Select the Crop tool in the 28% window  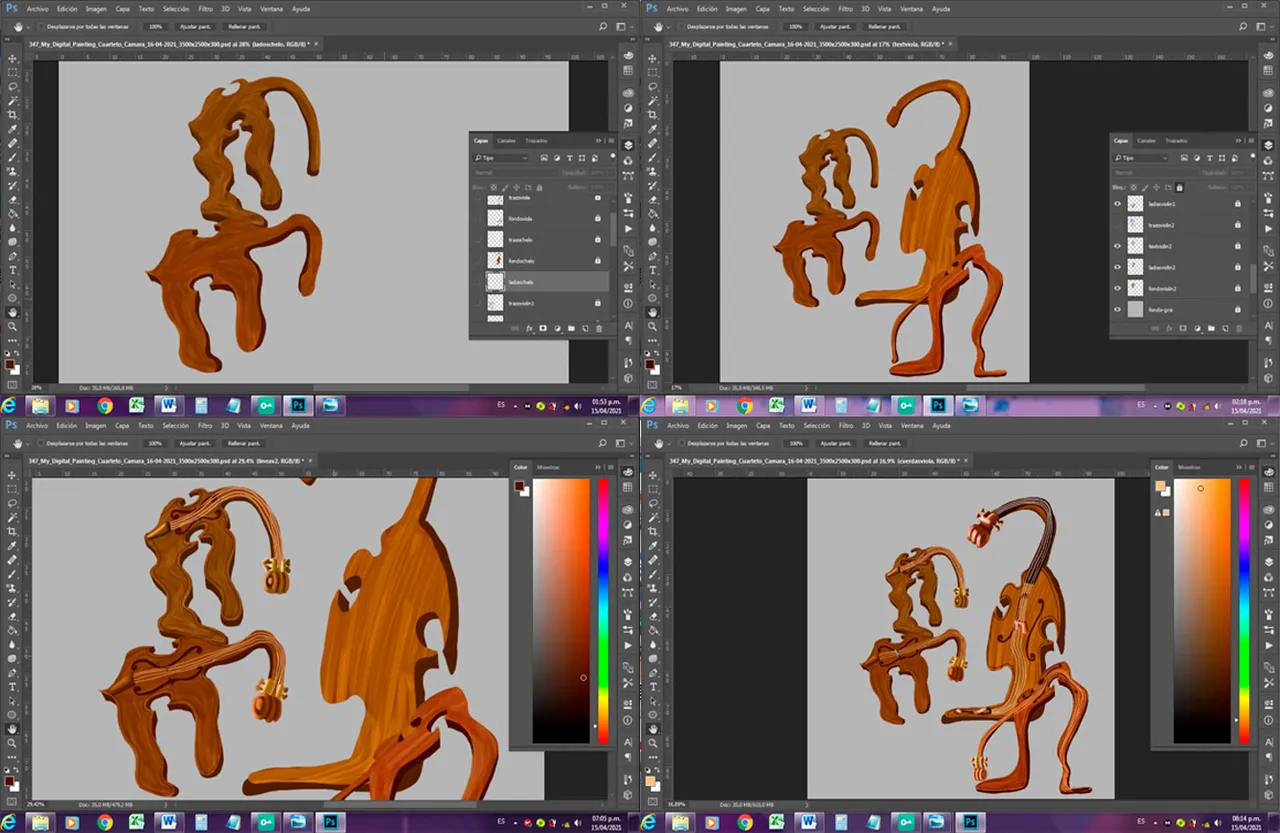pyautogui.click(x=13, y=115)
